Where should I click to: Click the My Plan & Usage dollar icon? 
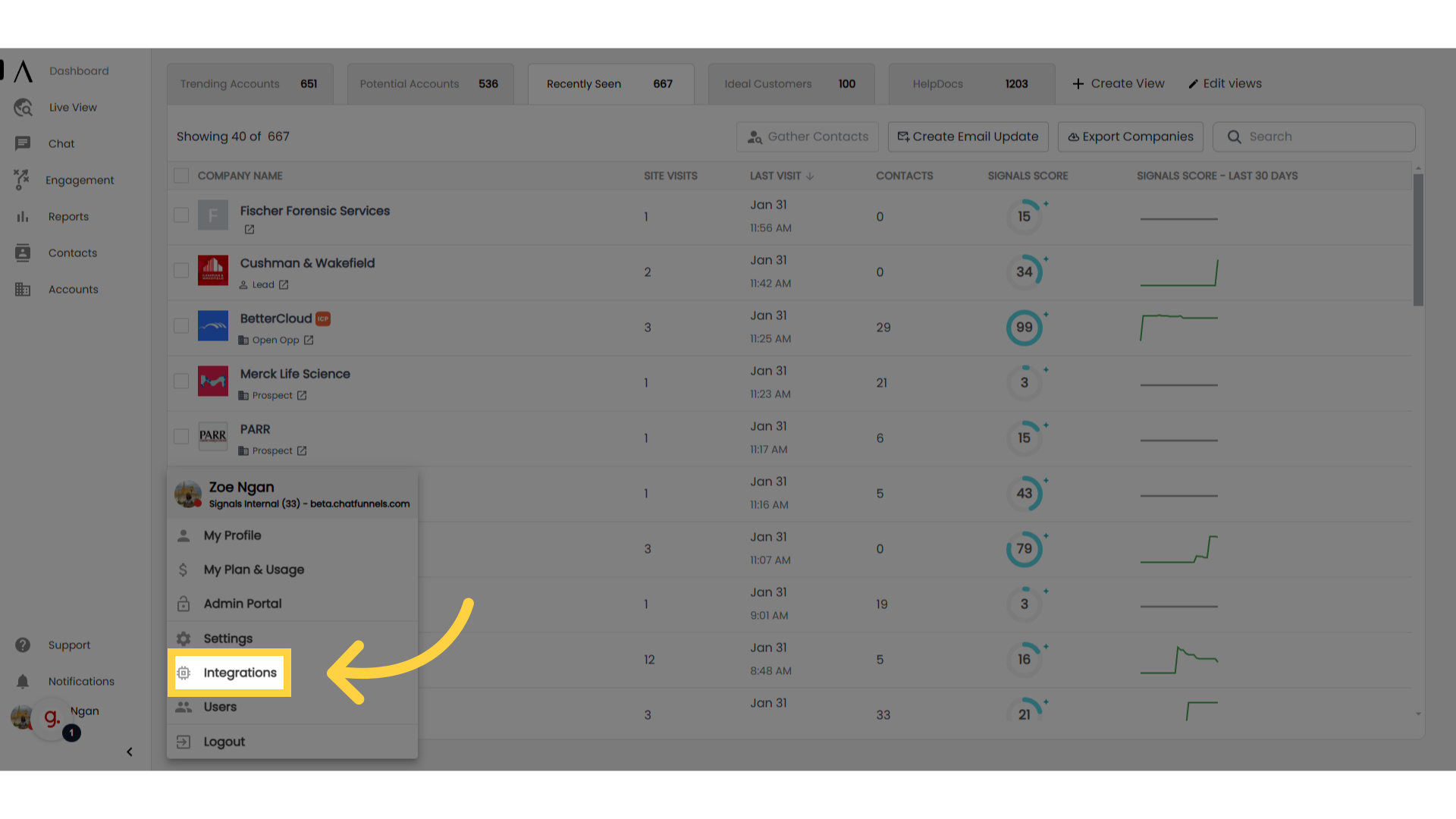coord(183,570)
